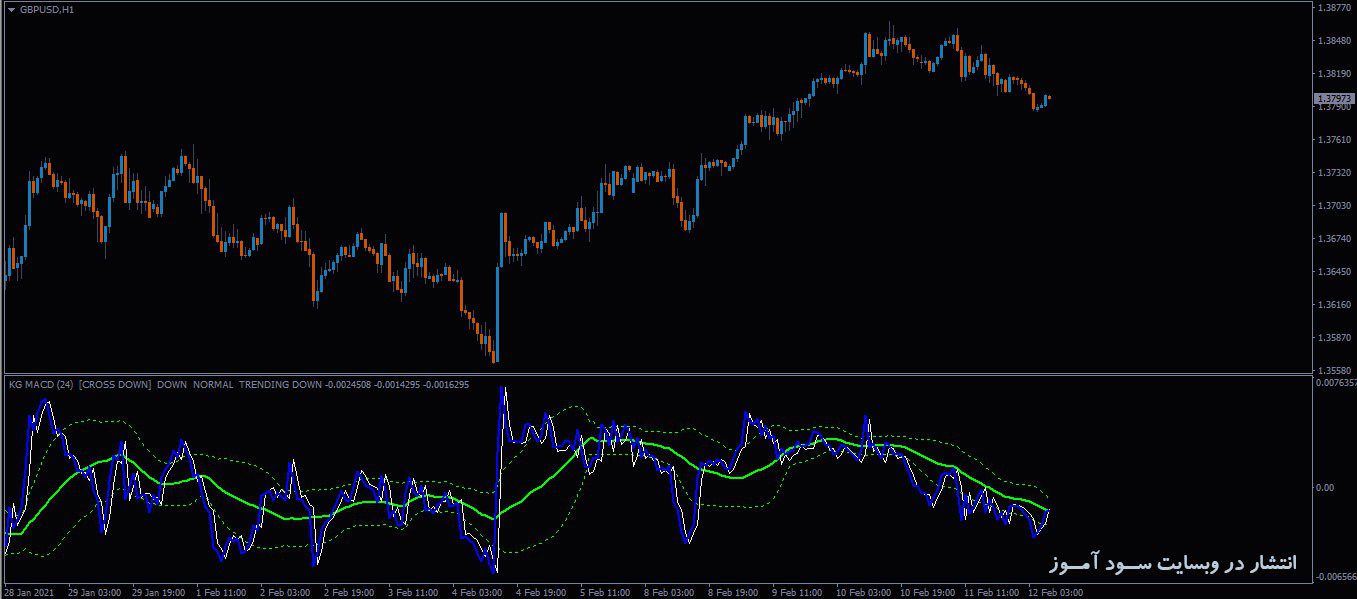Image resolution: width=1357 pixels, height=599 pixels.
Task: Click price level 1.37030 on price axis
Action: tap(1336, 206)
